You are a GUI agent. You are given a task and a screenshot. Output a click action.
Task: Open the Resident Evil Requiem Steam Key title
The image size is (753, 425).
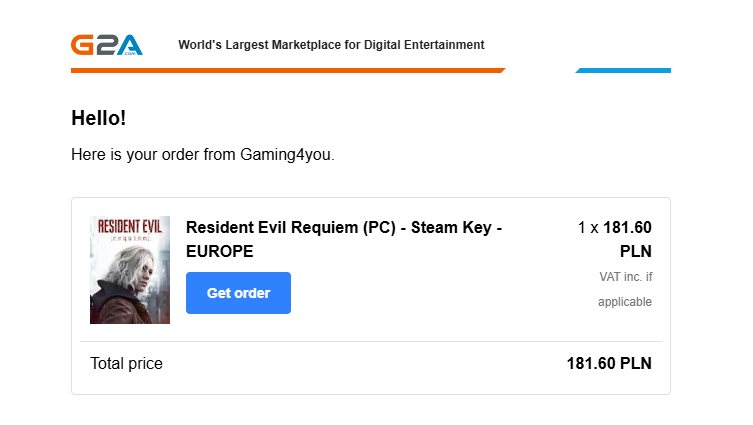343,228
